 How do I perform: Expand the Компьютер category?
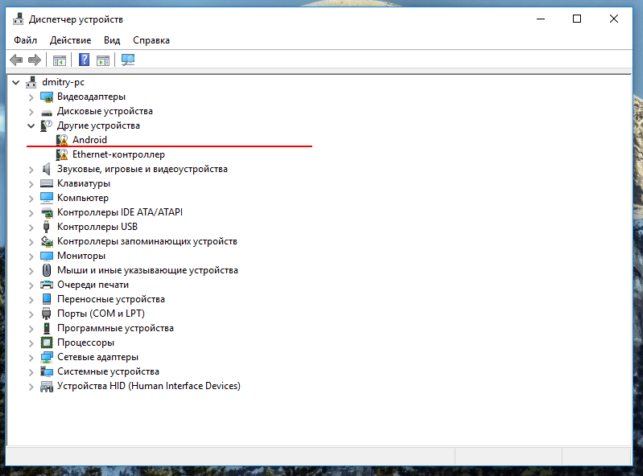coord(31,198)
